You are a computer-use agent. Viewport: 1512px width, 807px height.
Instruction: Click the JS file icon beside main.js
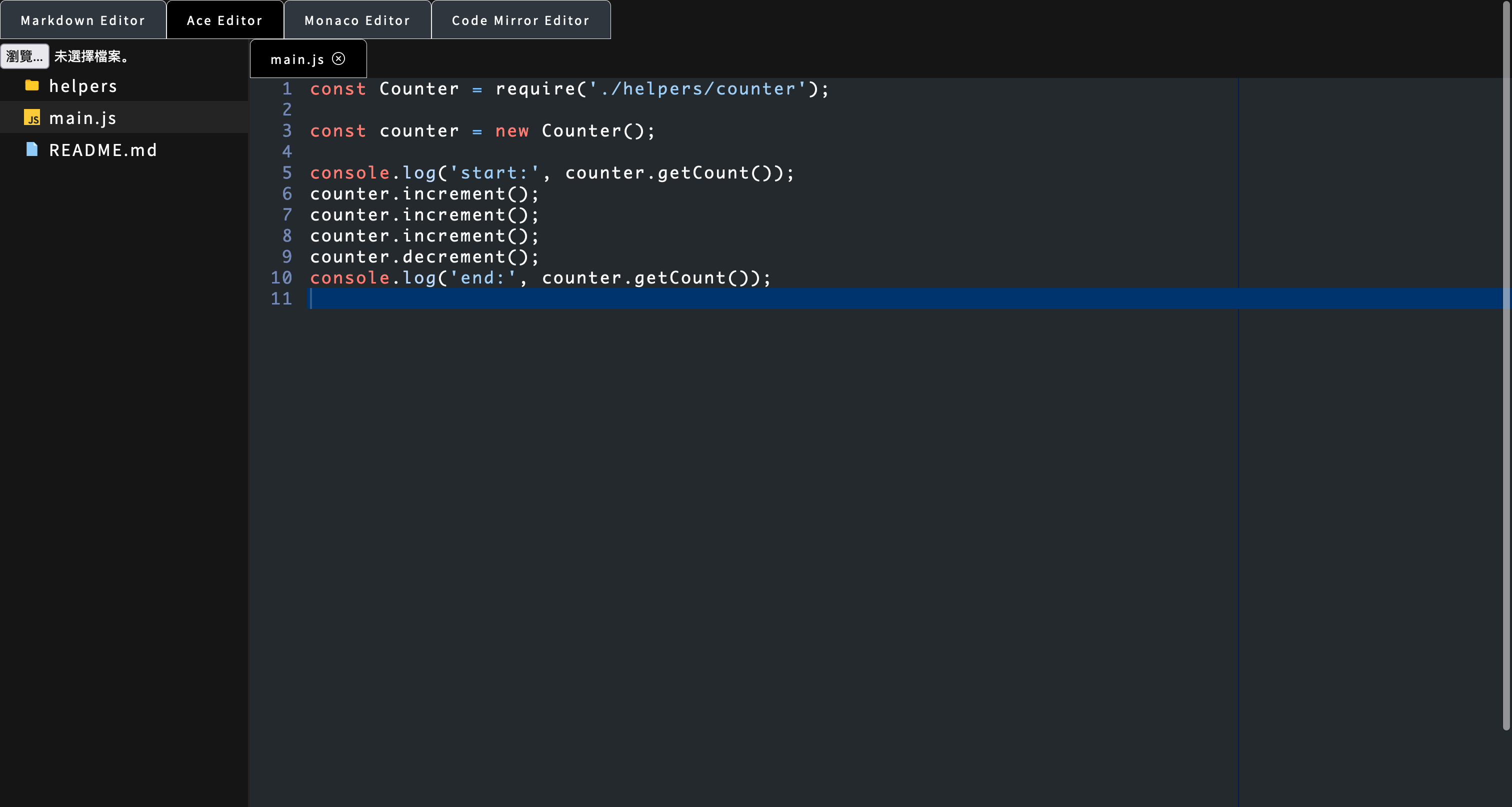[x=31, y=118]
